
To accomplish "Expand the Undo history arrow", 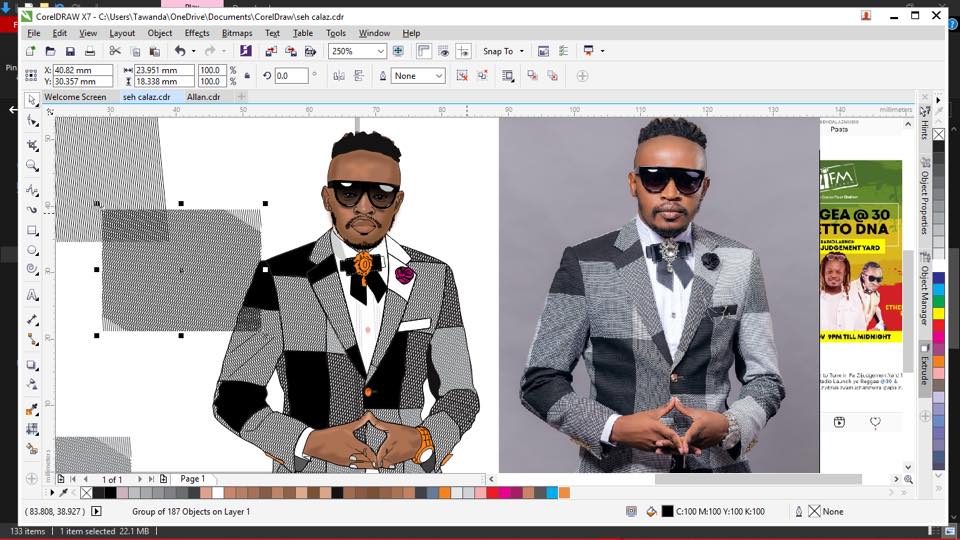I will [x=193, y=51].
